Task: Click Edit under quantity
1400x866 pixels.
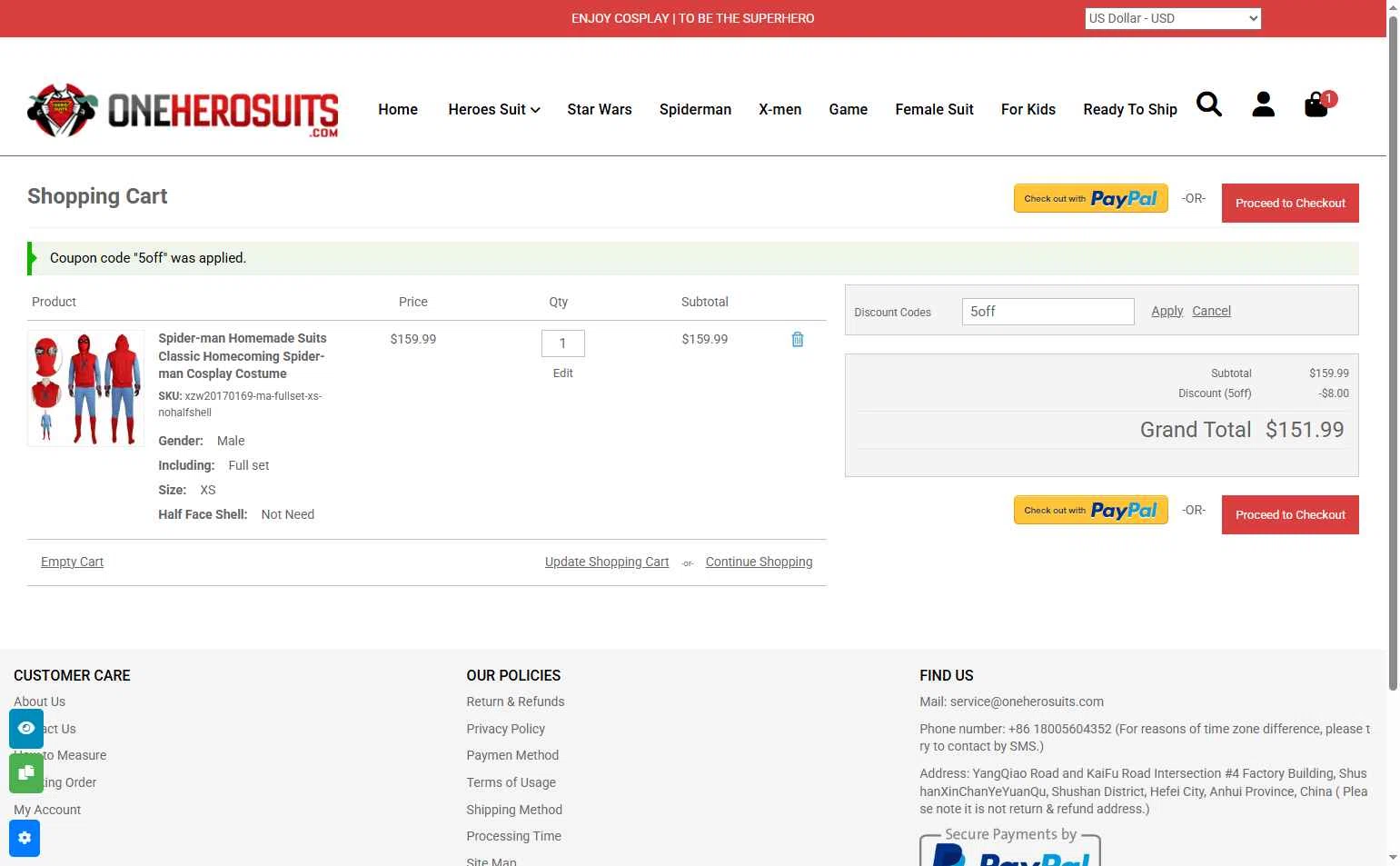Action: click(x=563, y=373)
